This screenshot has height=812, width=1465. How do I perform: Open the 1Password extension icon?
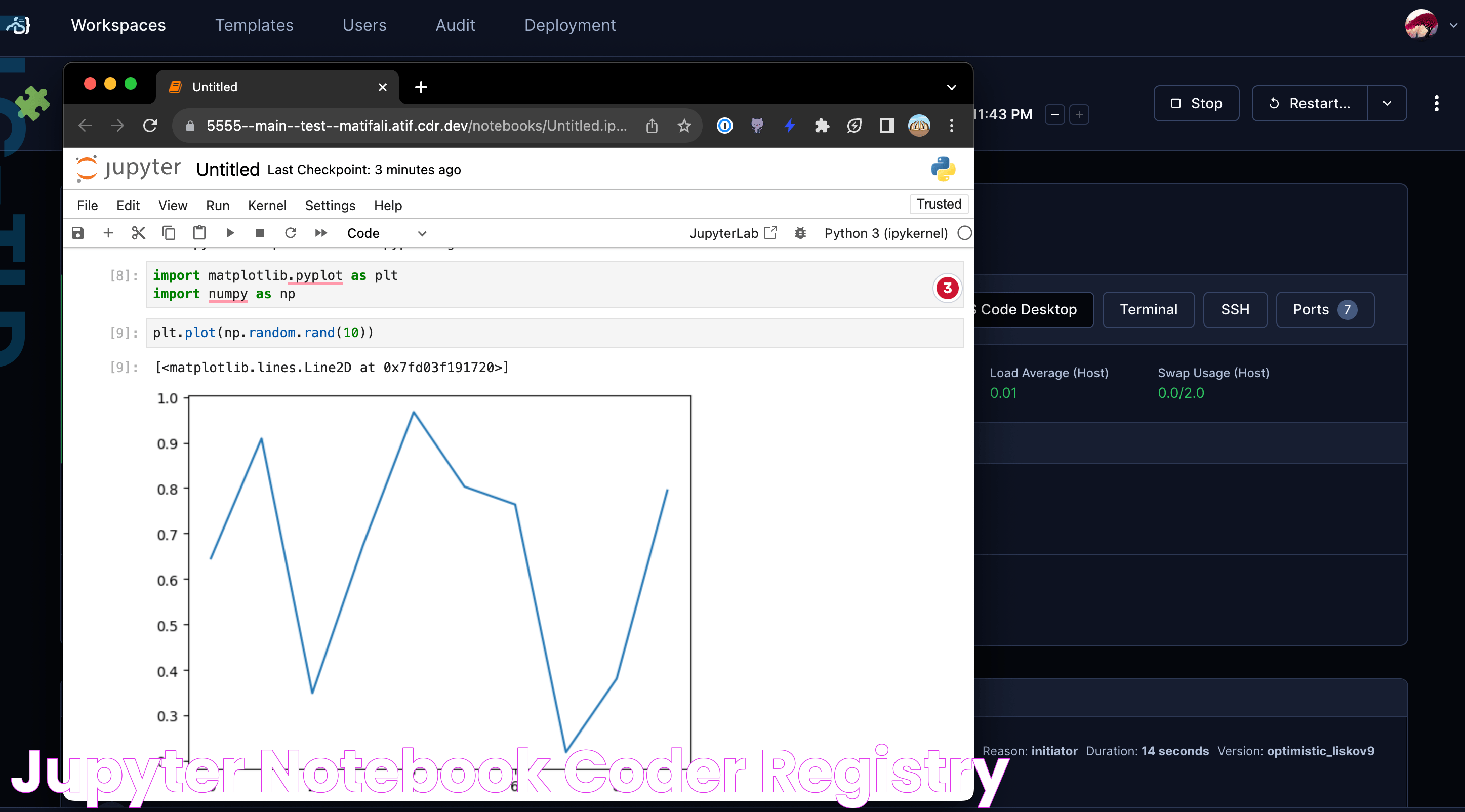click(724, 126)
